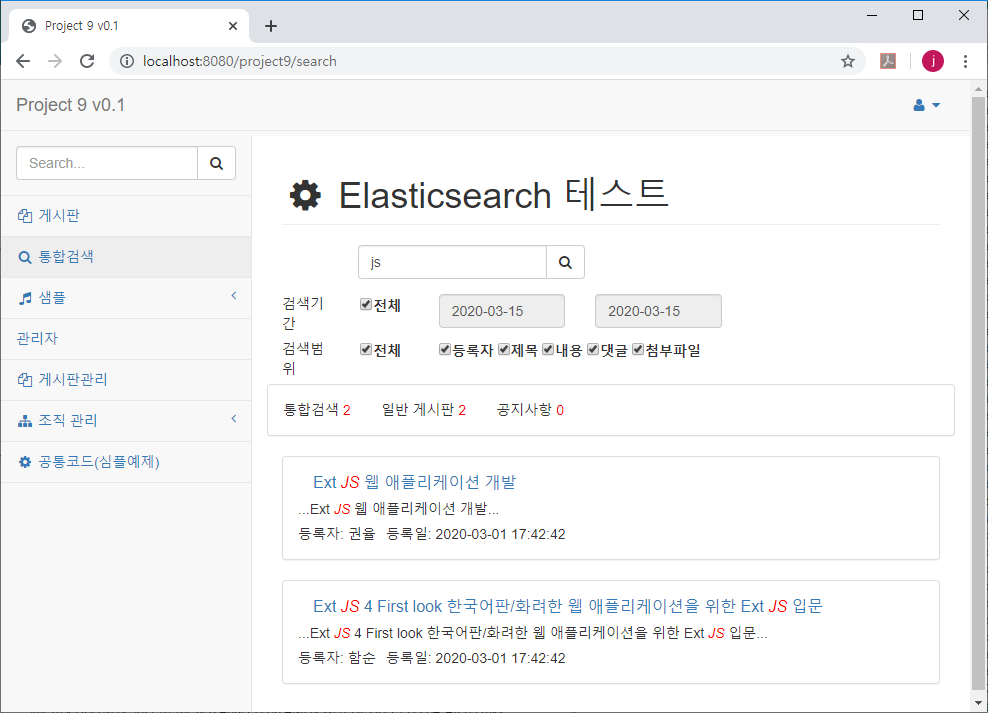The image size is (988, 713).
Task: Open the PDF extension icon
Action: [x=888, y=61]
